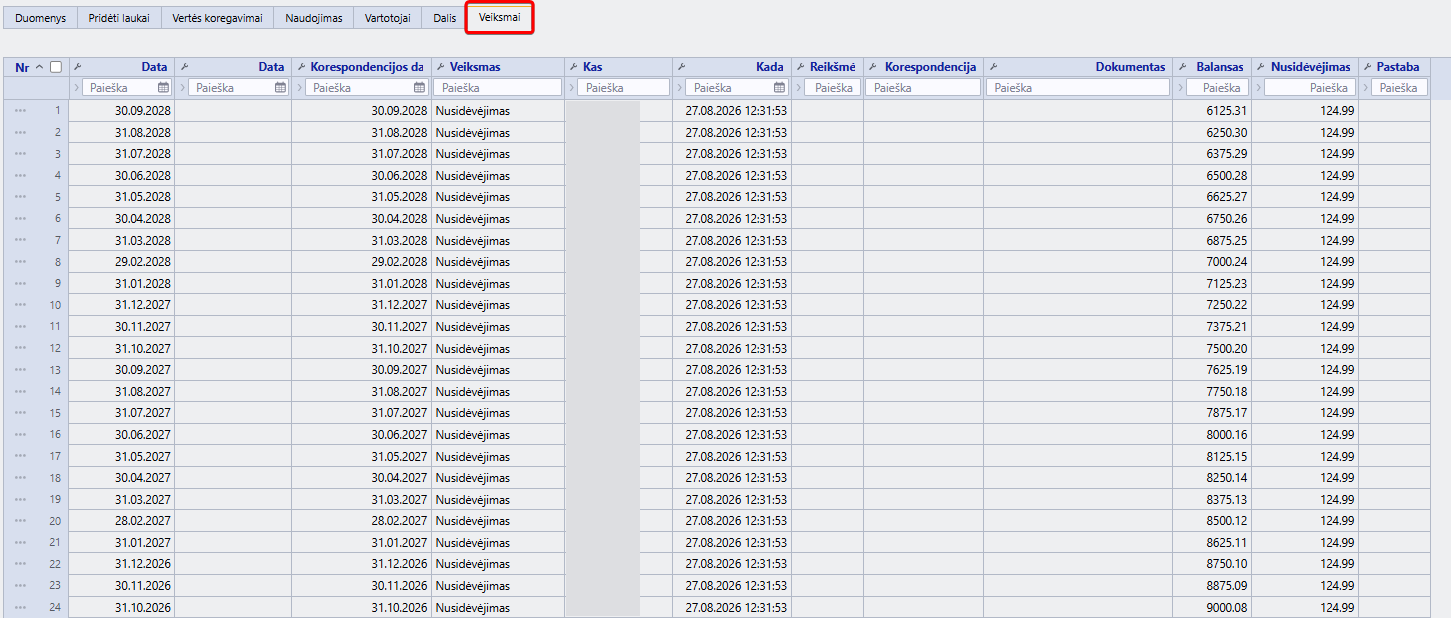Expand filter operator chevron for Reikšmė search

pos(797,88)
